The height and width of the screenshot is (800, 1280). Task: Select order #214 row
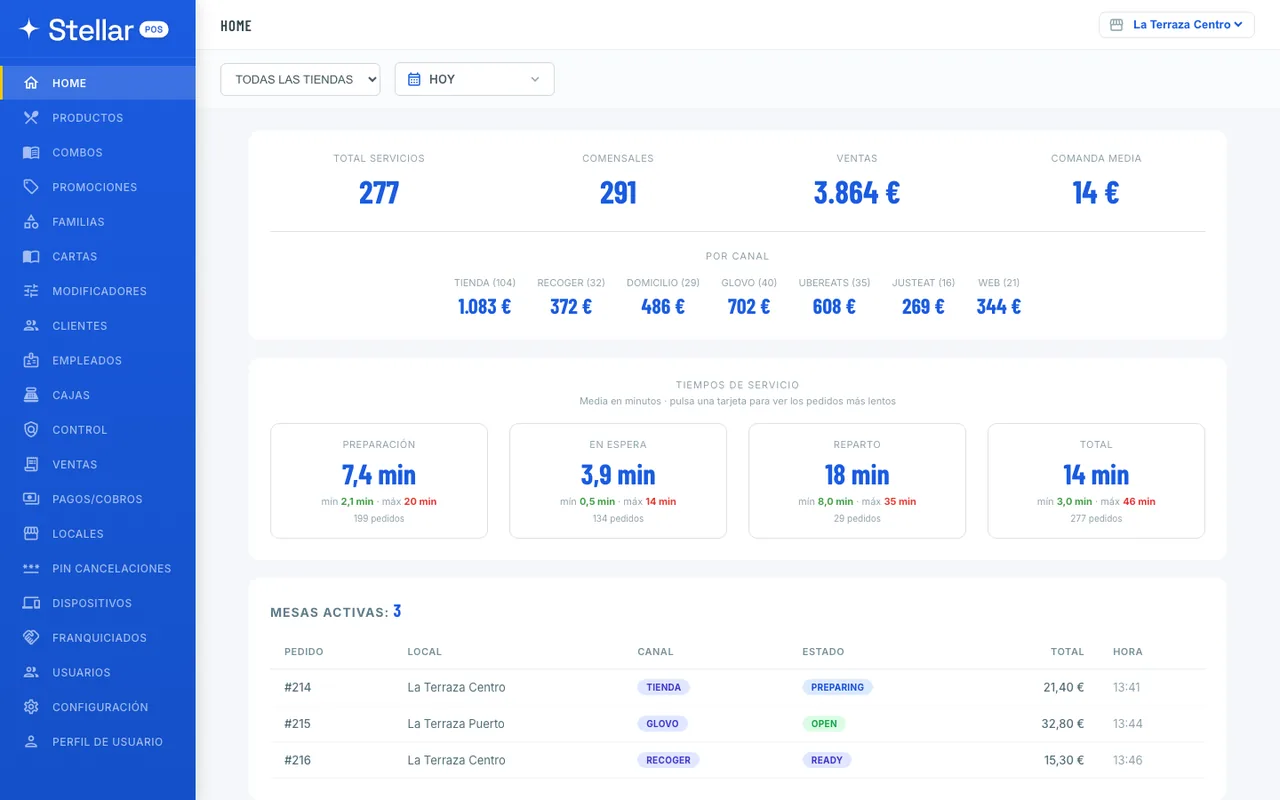[x=737, y=687]
